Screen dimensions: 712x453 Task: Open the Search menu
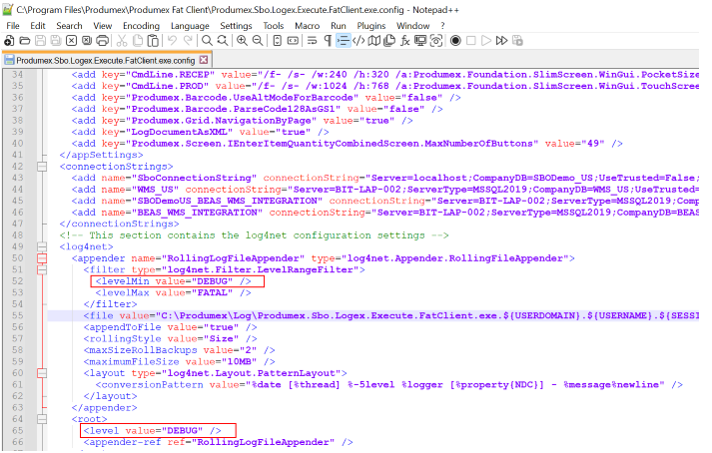(x=69, y=26)
